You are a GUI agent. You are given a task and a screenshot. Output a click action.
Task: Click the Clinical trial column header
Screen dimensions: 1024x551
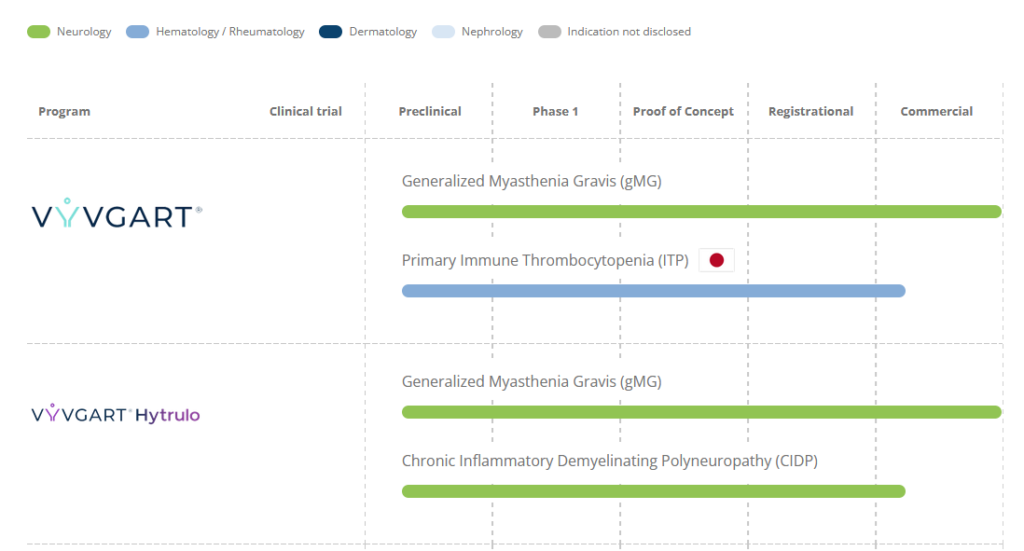tap(306, 112)
